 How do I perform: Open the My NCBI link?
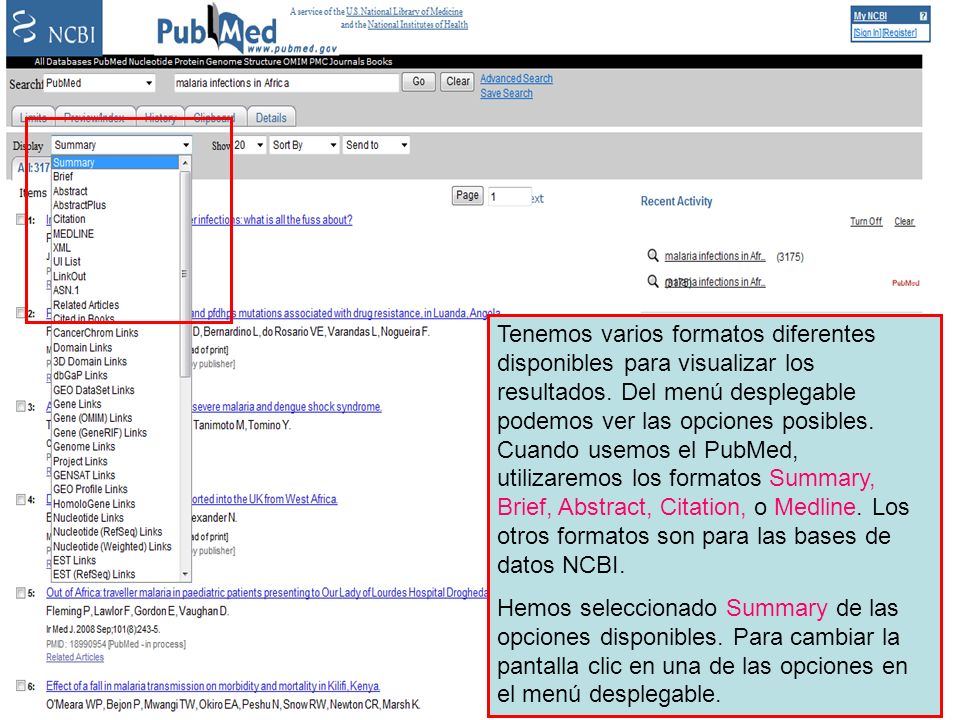[870, 16]
